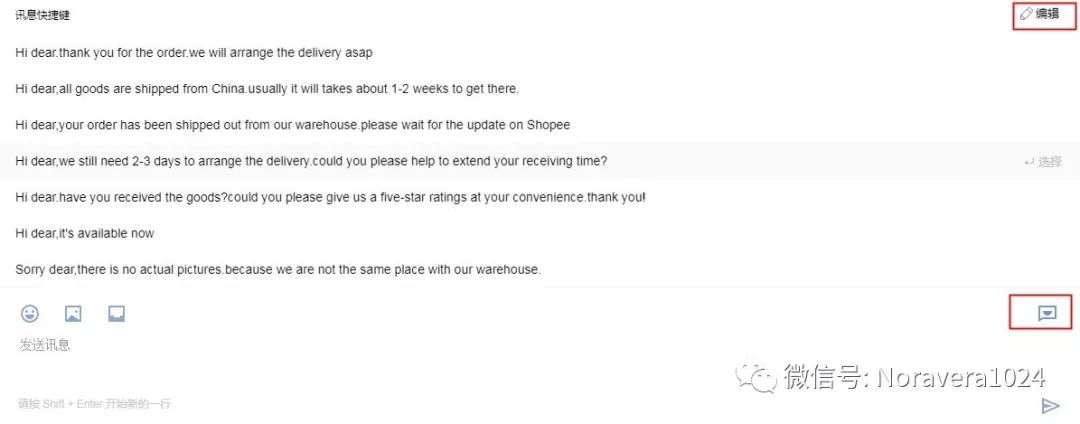This screenshot has height=424, width=1080.
Task: Click 选择 on the highlighted message row
Action: pos(1050,162)
